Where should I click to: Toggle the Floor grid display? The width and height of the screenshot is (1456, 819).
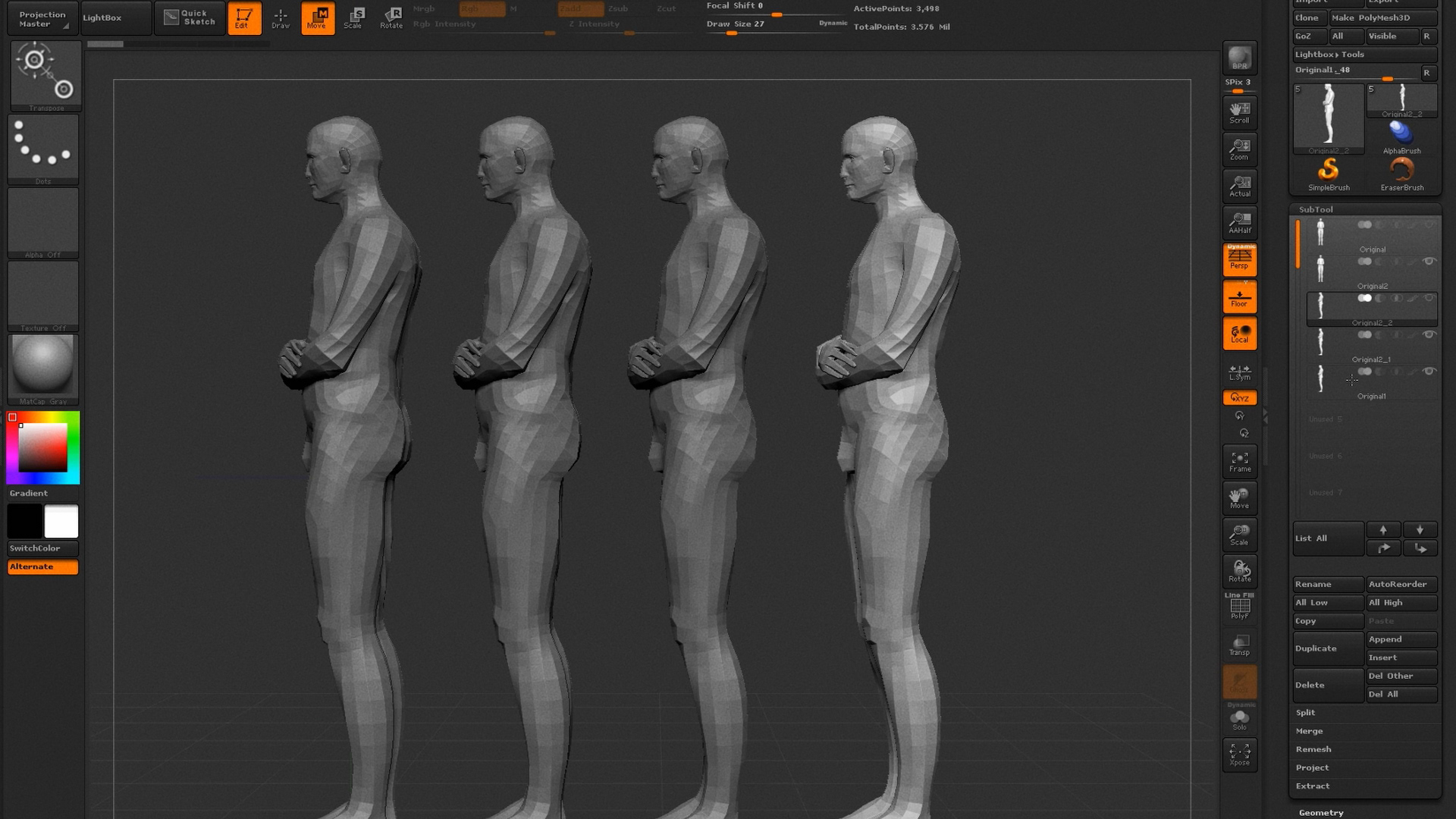click(x=1239, y=297)
